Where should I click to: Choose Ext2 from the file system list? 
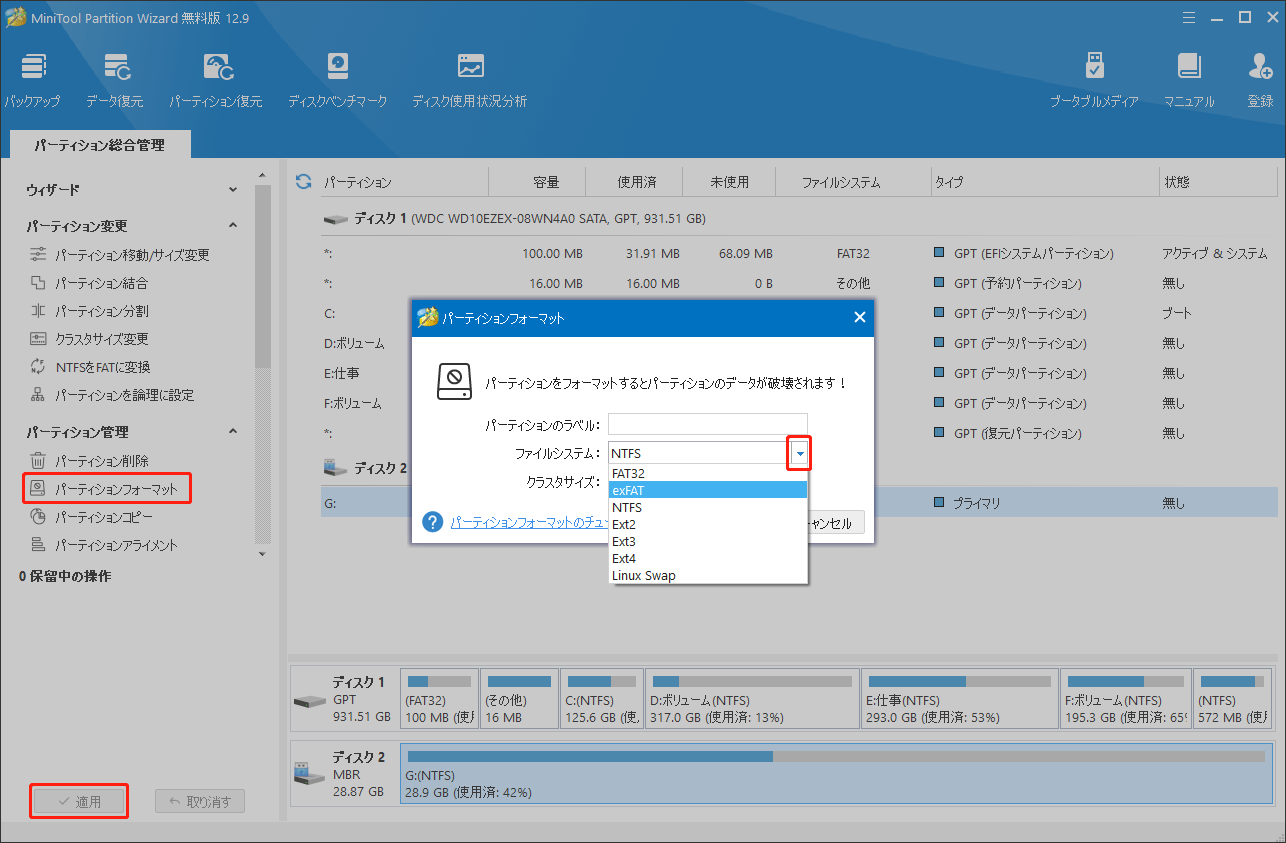pyautogui.click(x=708, y=524)
